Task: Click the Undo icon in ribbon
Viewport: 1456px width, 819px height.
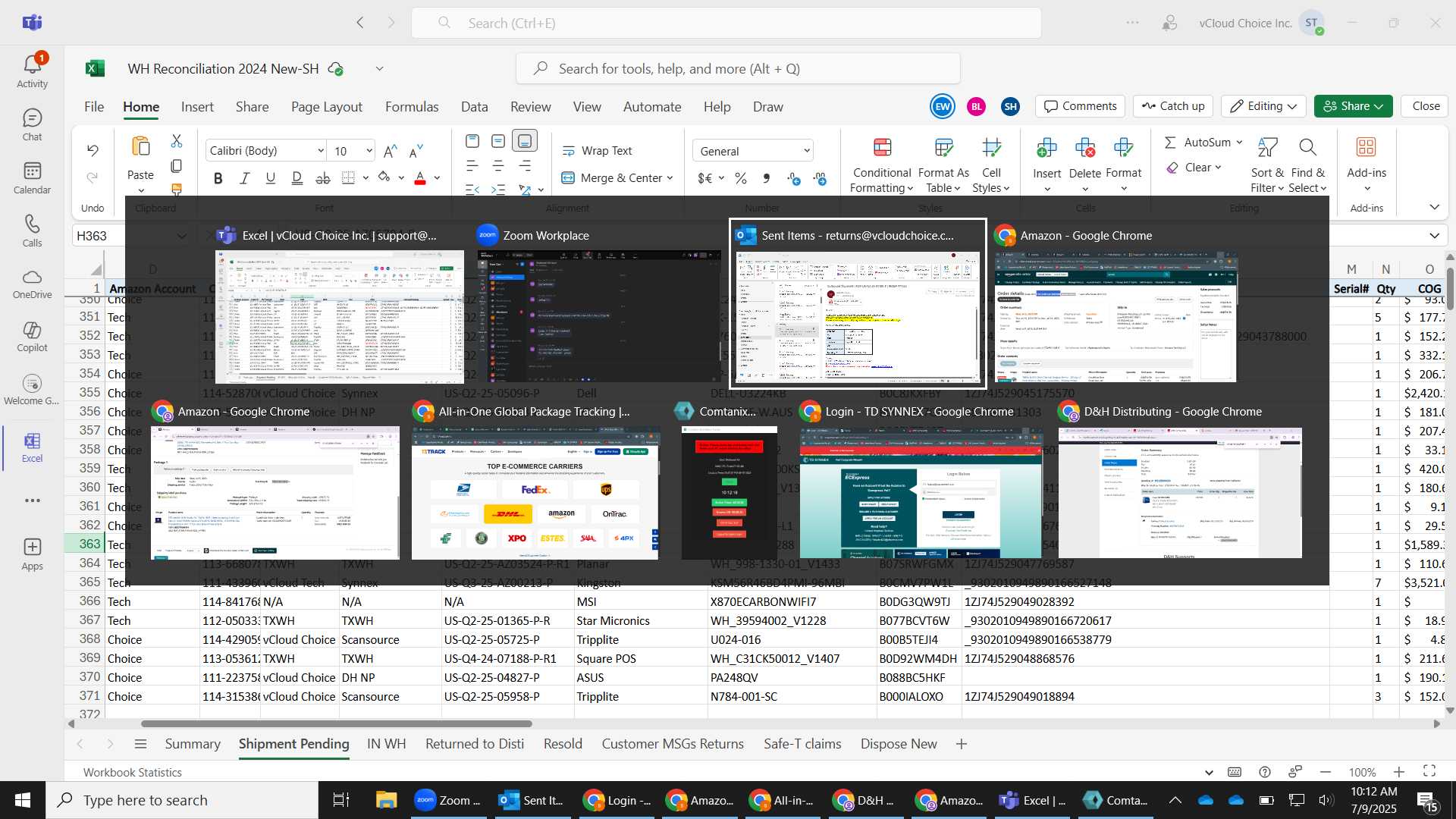Action: 93,150
